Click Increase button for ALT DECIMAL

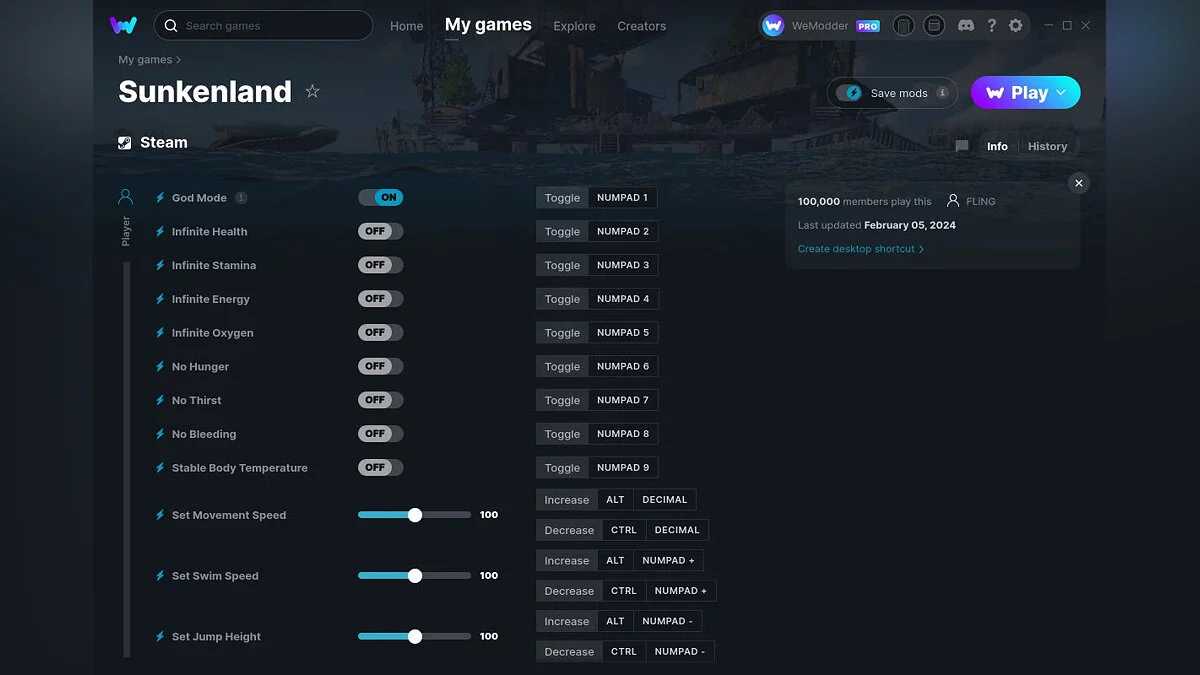tap(566, 500)
